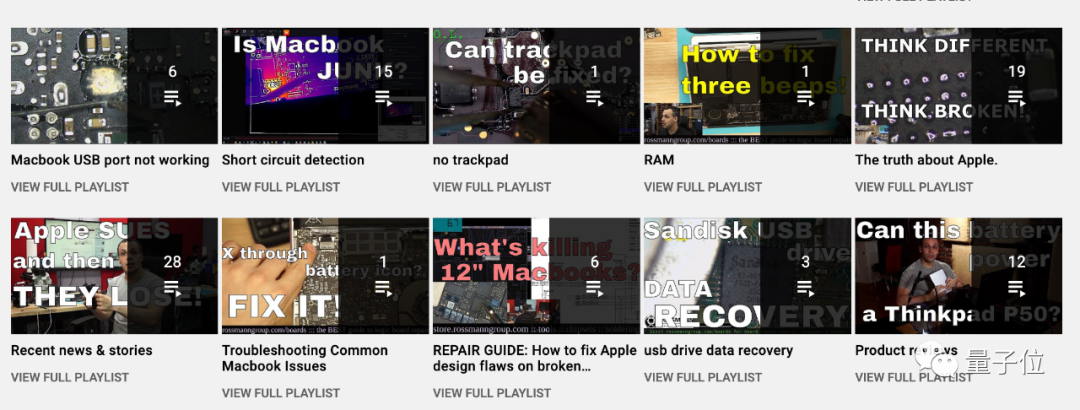
Task: View full playlist for The truth about Apple
Action: pyautogui.click(x=914, y=187)
